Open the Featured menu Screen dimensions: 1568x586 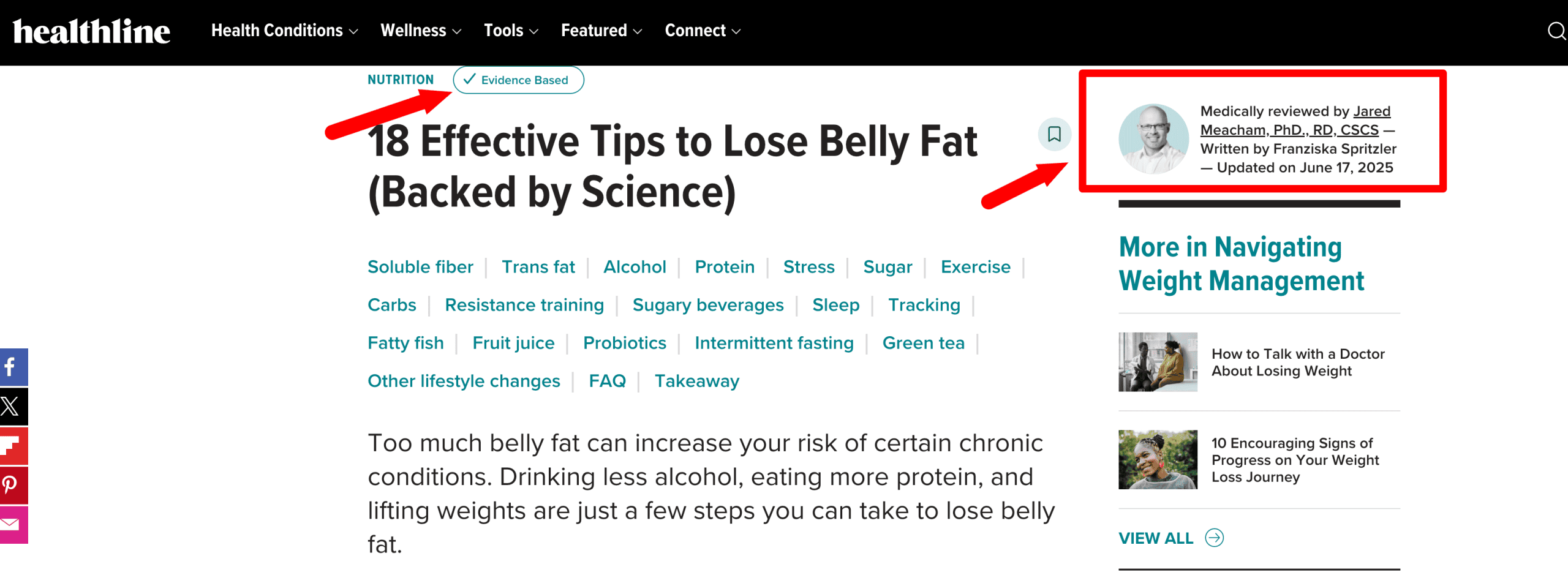coord(601,31)
